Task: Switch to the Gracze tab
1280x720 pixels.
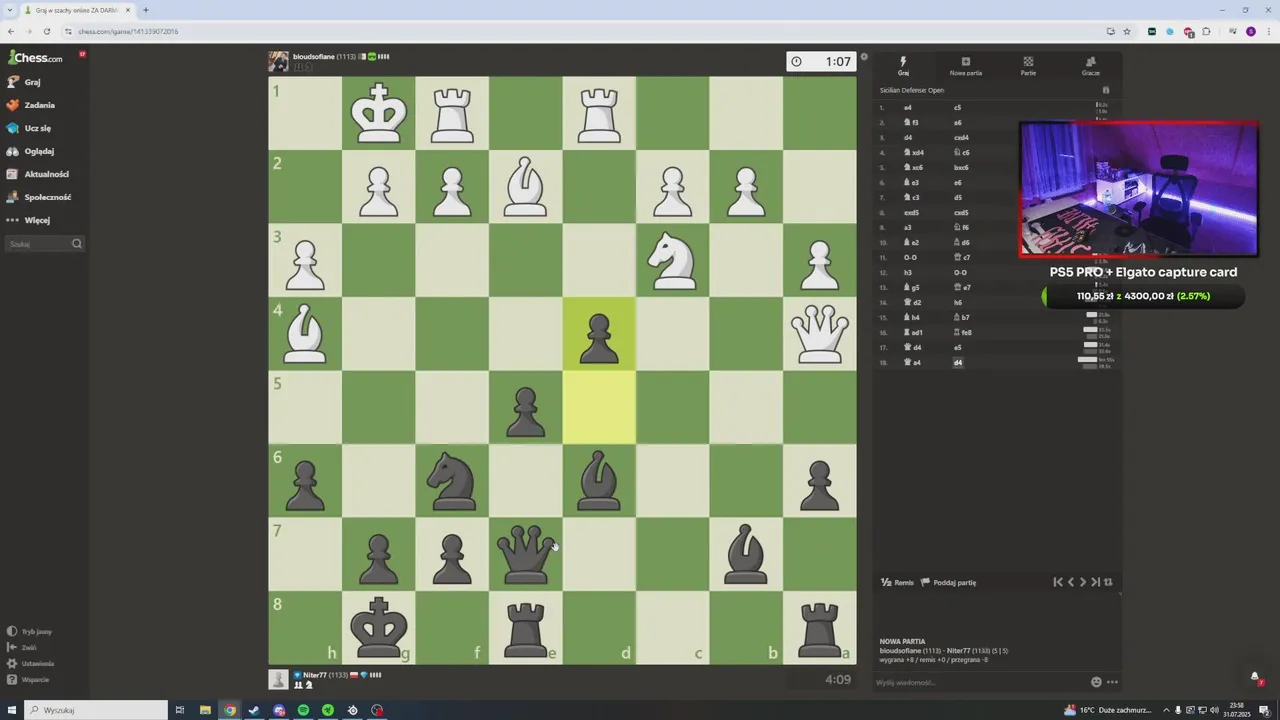Action: click(1090, 66)
